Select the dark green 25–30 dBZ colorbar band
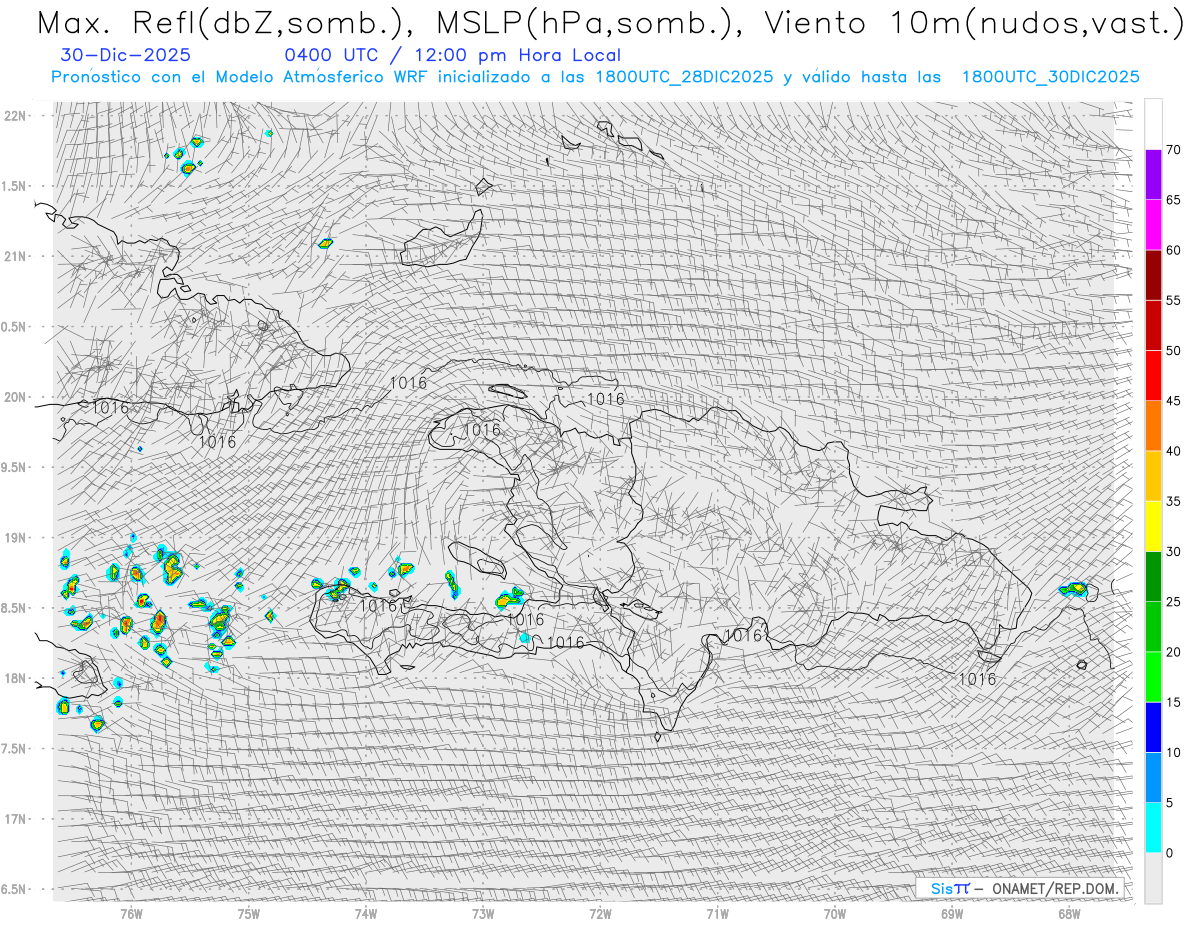Screen dimensions: 1200x927 pyautogui.click(x=1153, y=576)
